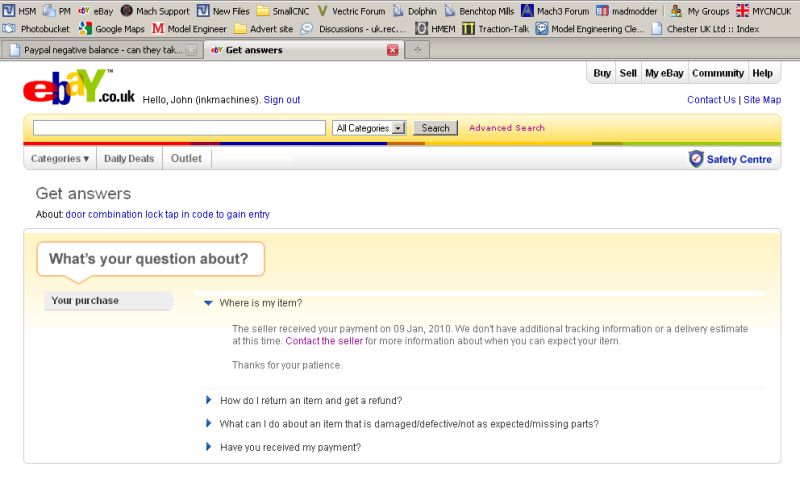Open the Help menu
Screen dimensions: 800x504
(762, 73)
